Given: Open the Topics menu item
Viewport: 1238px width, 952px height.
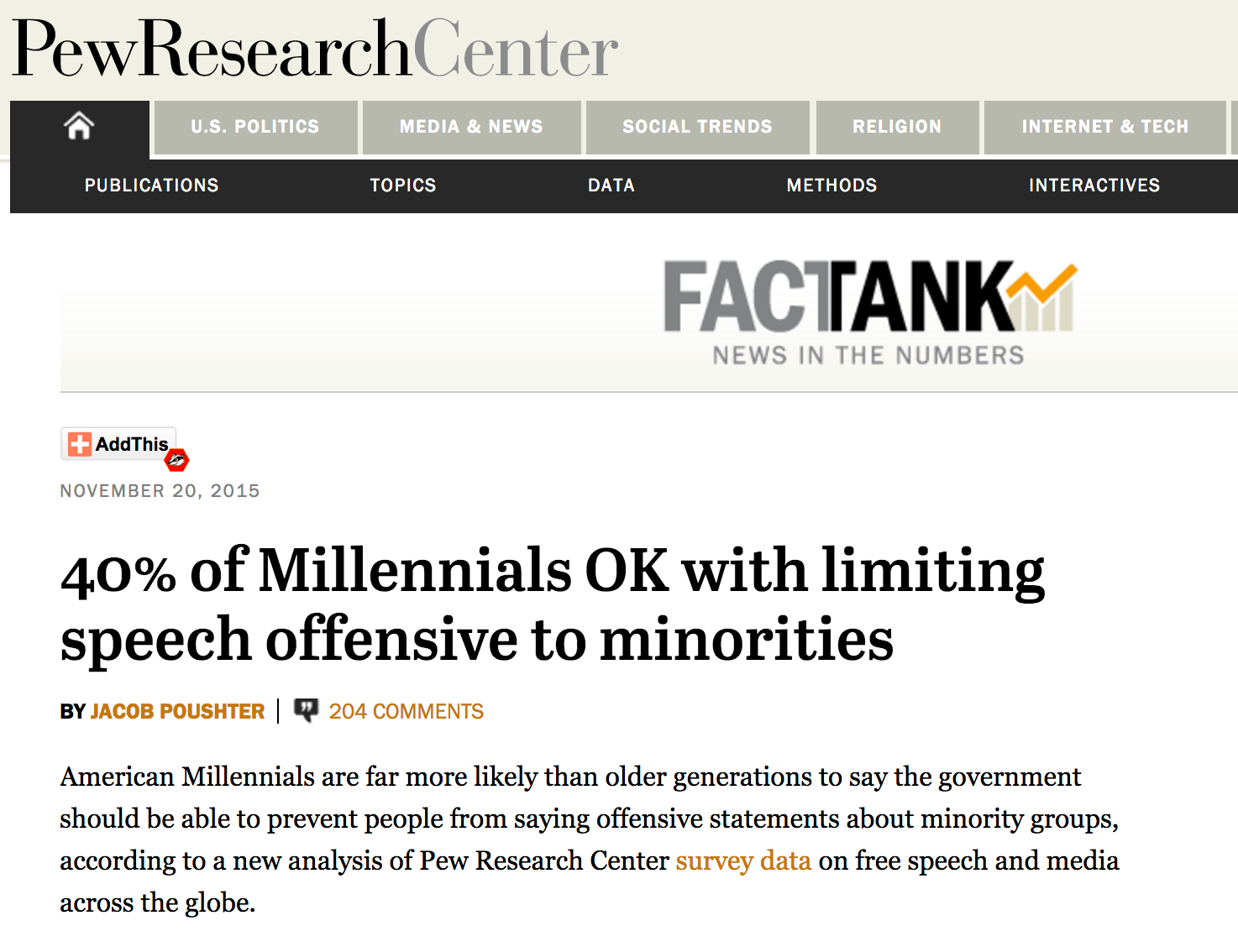Looking at the screenshot, I should [403, 186].
